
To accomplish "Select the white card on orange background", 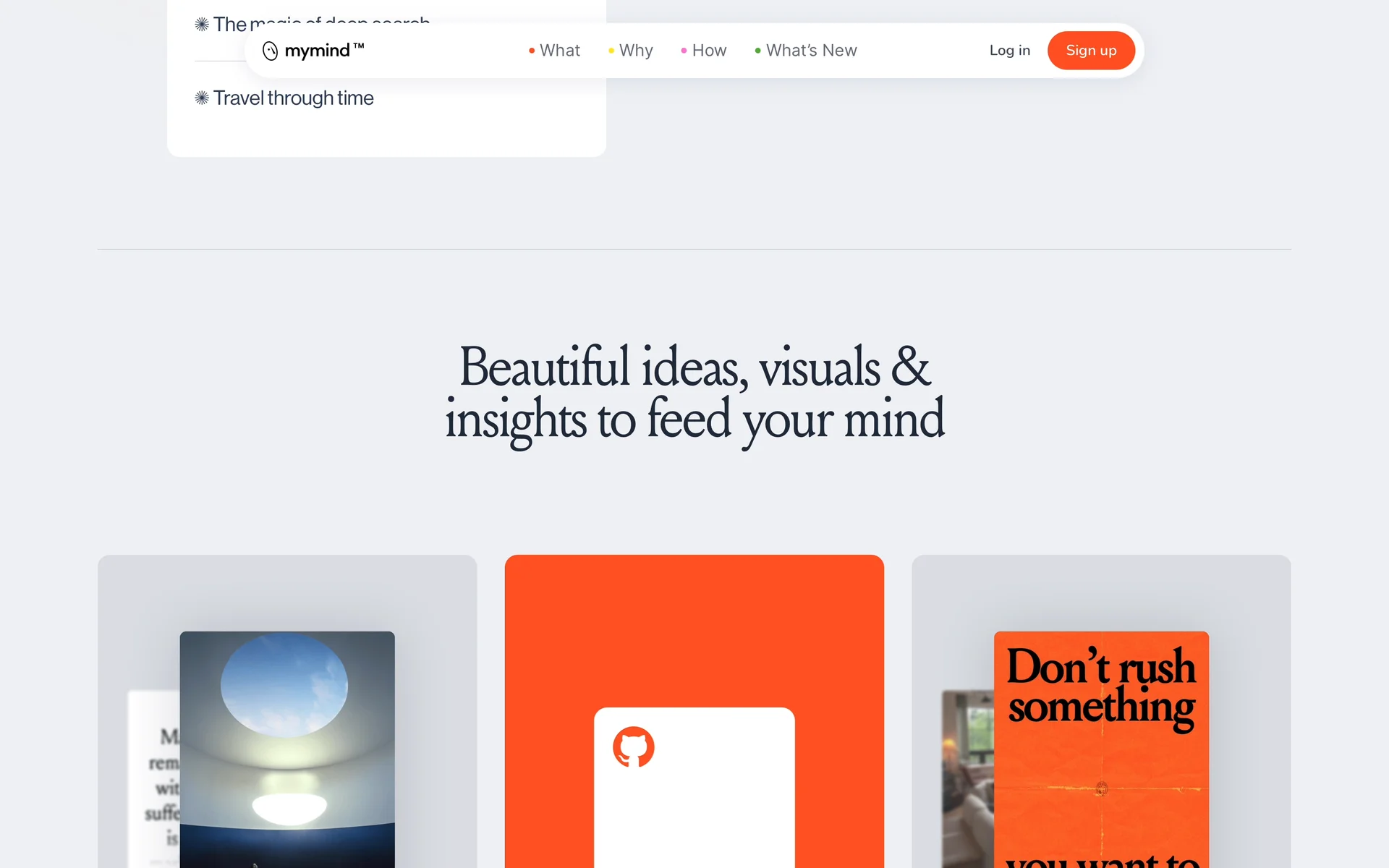I will pos(694,788).
